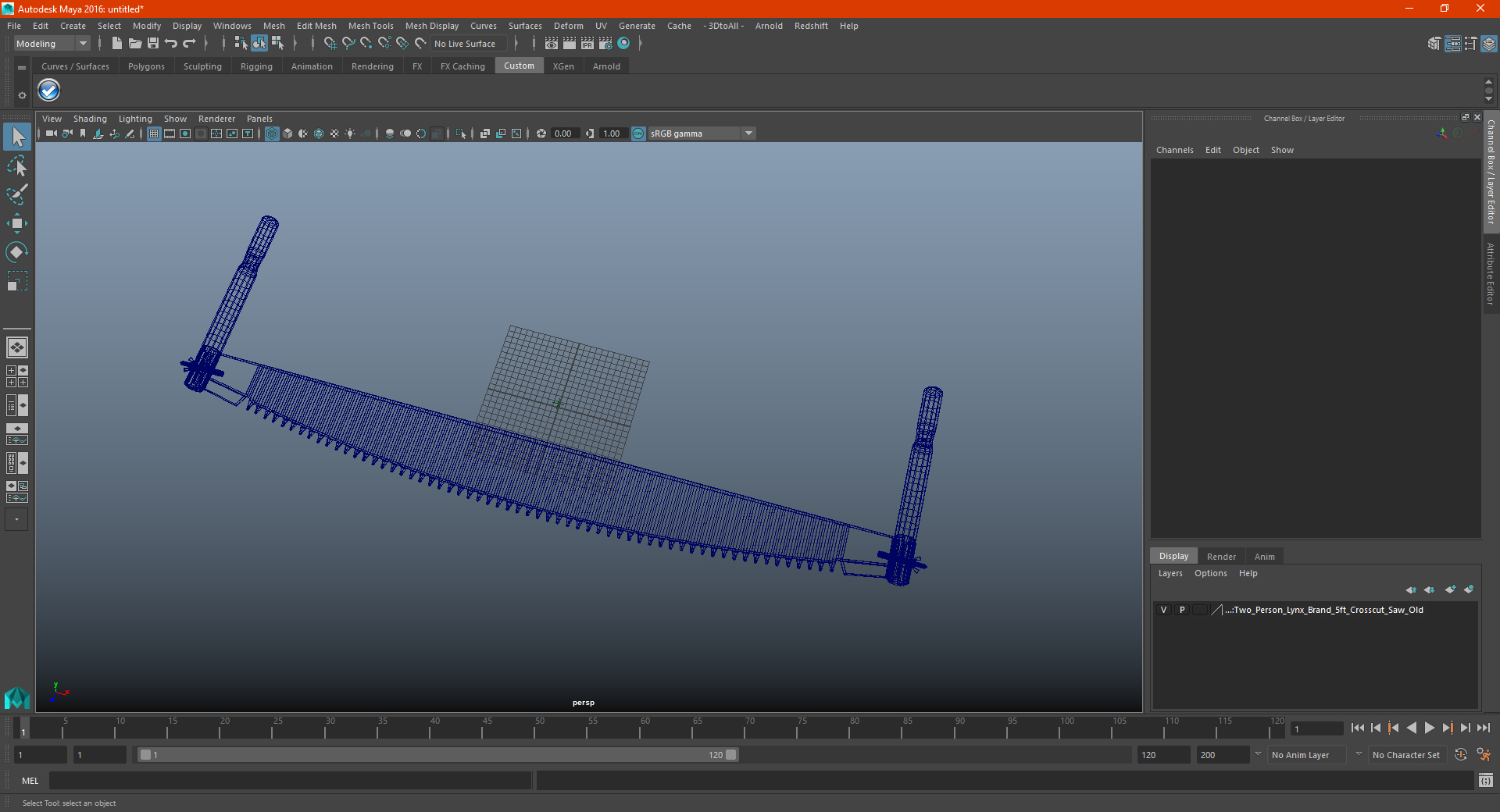Toggle the color management ON button

point(638,134)
